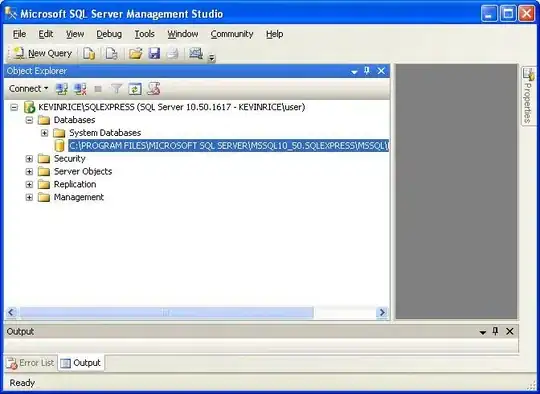Open the View menu

click(x=75, y=34)
